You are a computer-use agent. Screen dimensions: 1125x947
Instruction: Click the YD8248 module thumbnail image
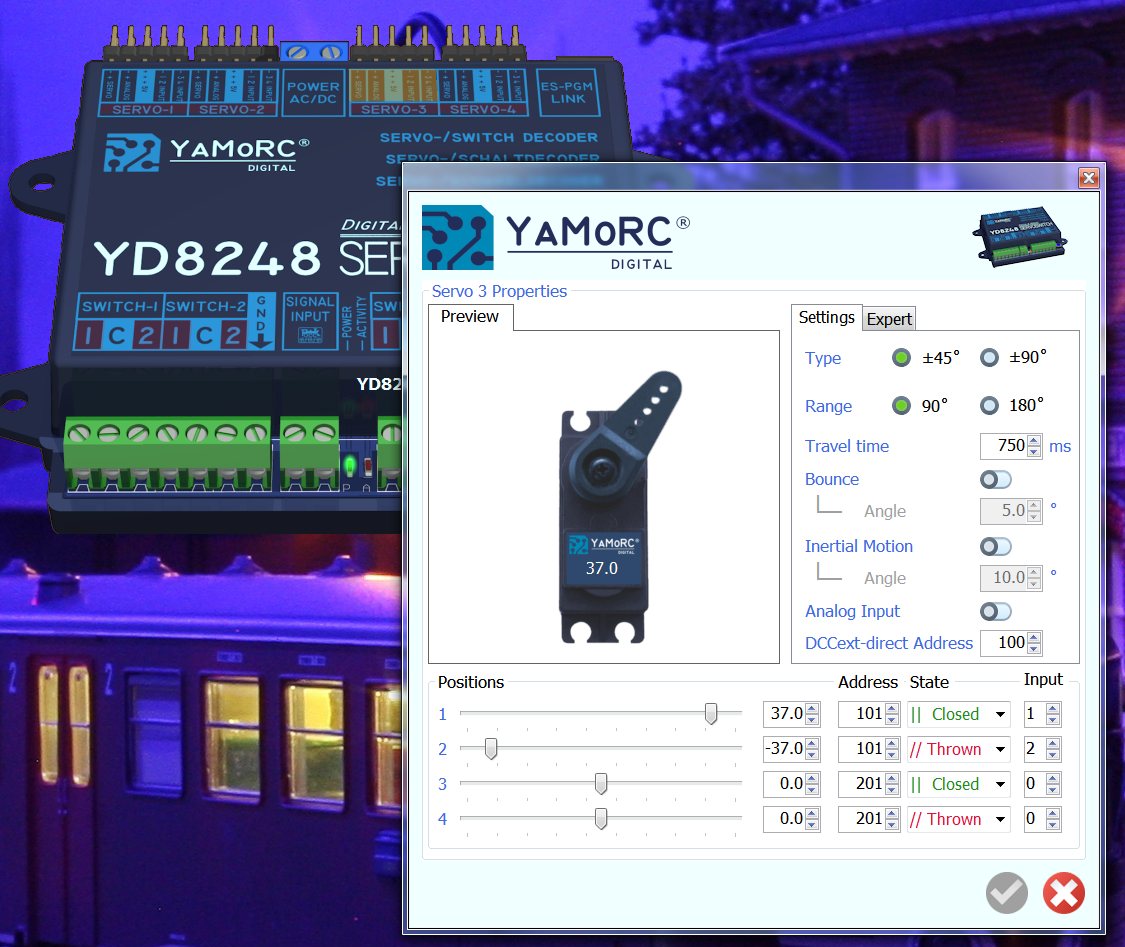click(x=1020, y=235)
